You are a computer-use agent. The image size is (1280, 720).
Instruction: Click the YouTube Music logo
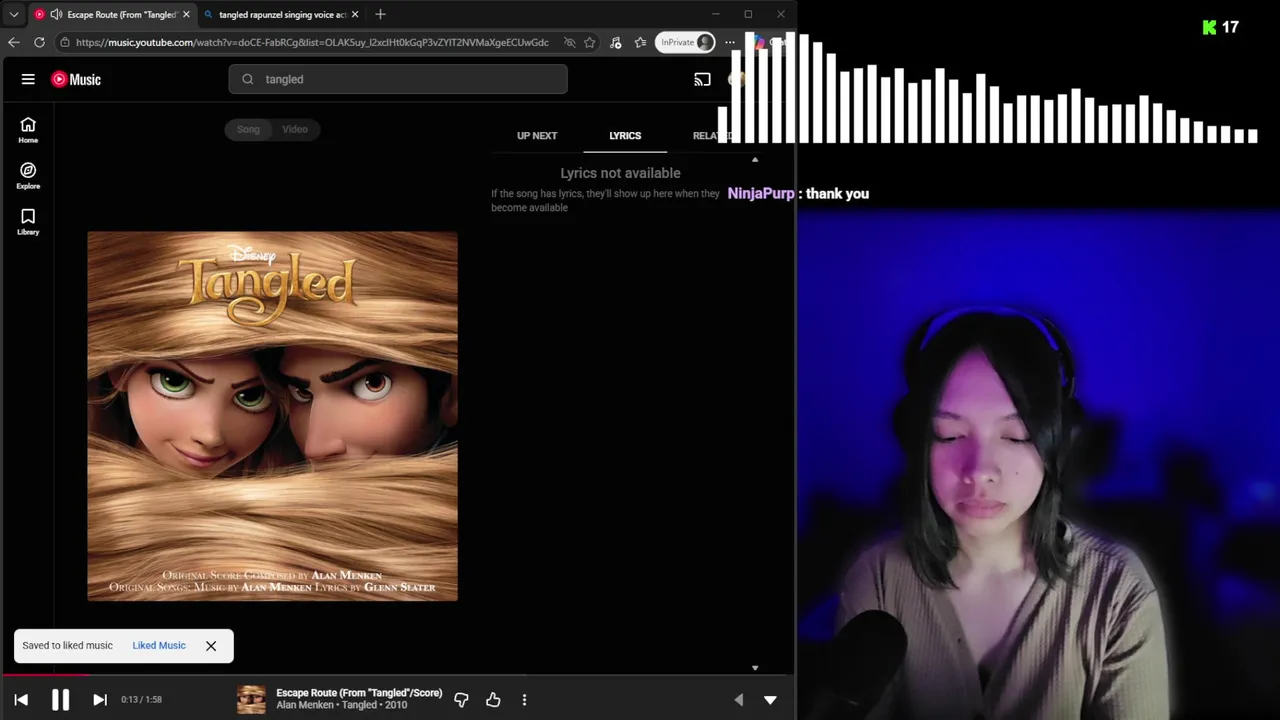tap(76, 79)
